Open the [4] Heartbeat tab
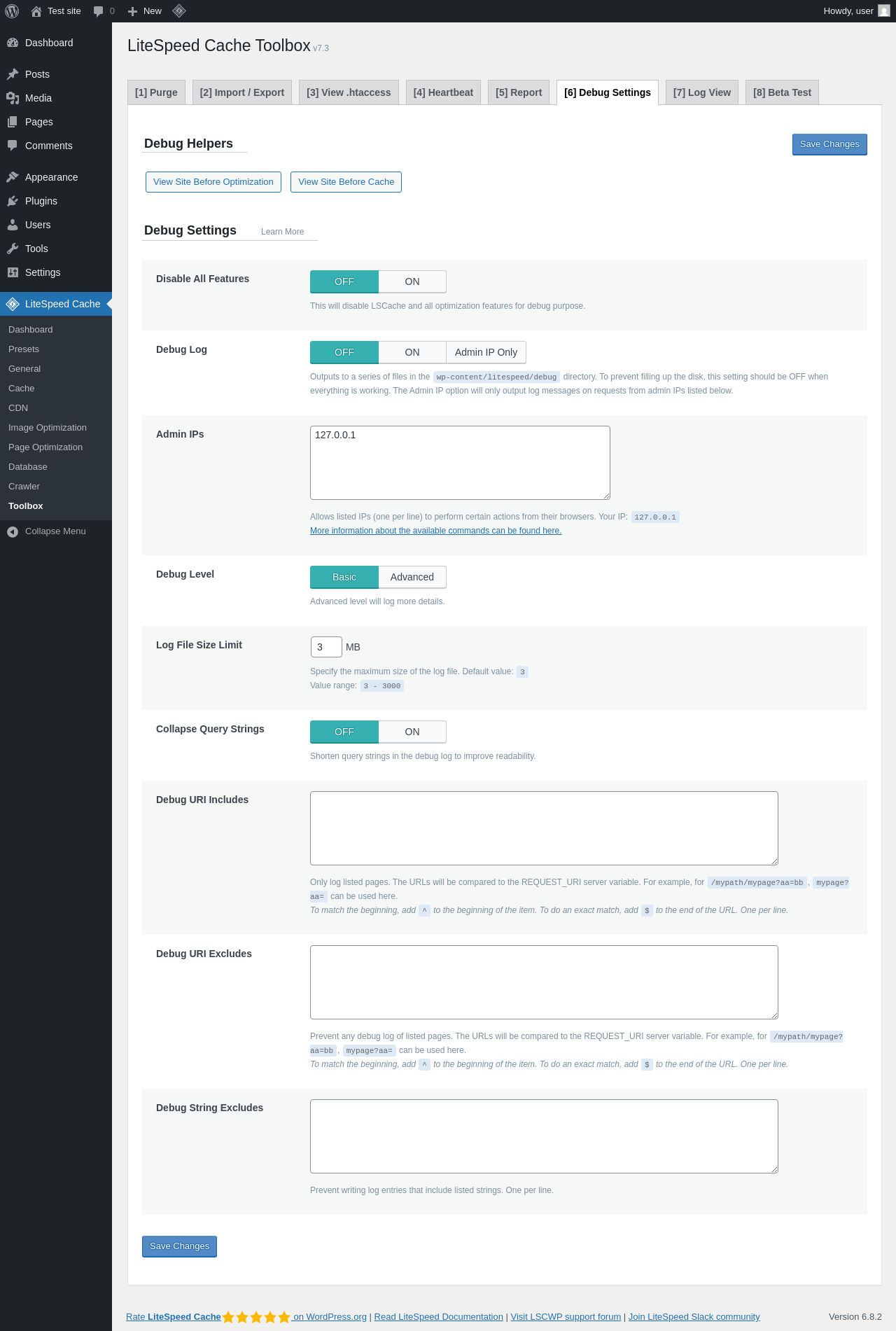 tap(443, 92)
